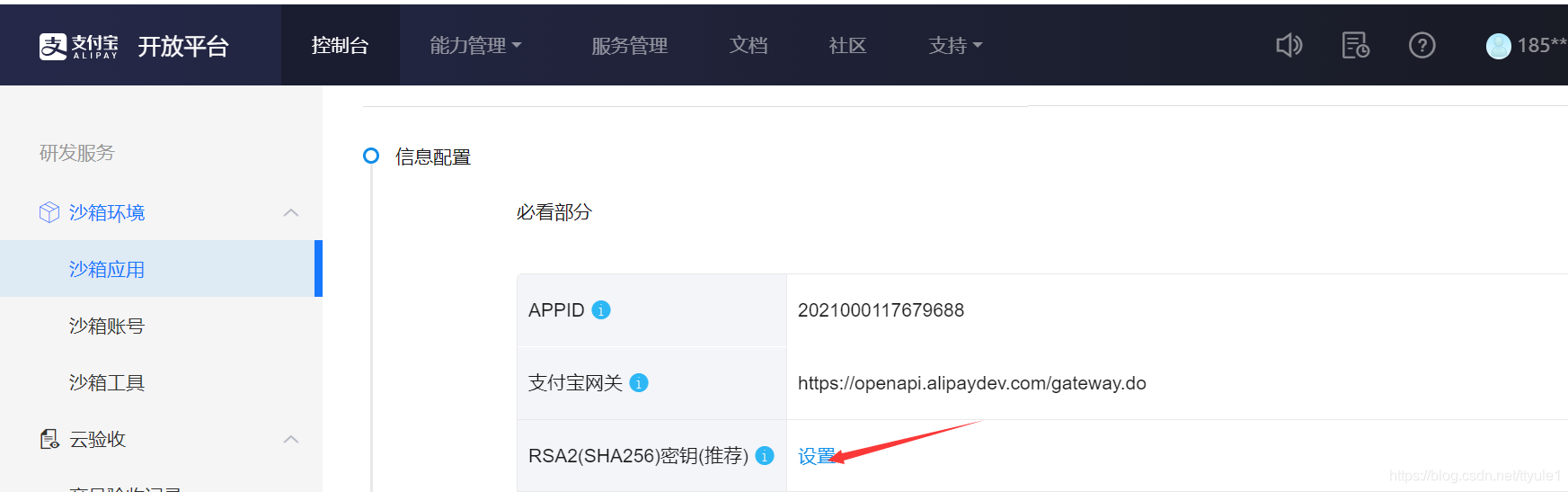Open the 能力管理 dropdown menu
Viewport: 1568px width, 492px height.
tap(475, 46)
